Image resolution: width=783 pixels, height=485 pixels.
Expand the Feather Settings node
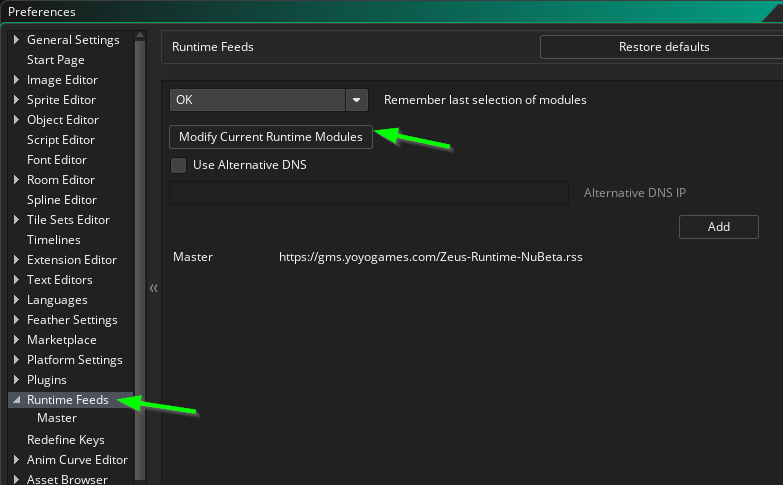click(16, 320)
